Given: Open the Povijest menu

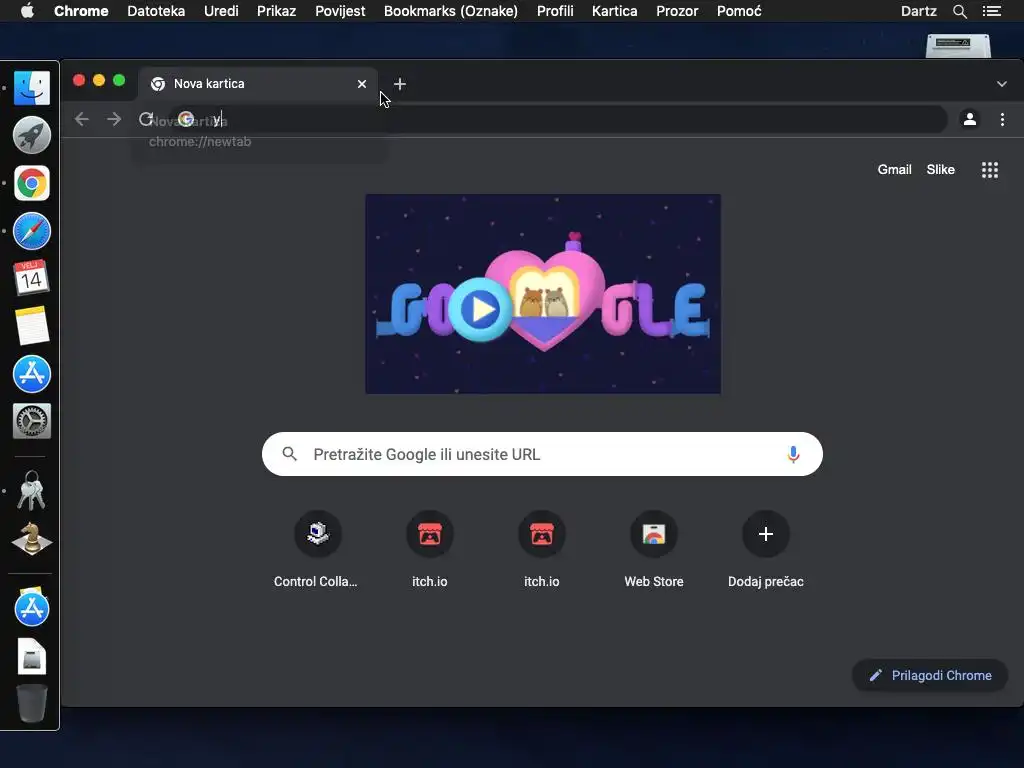Looking at the screenshot, I should [340, 11].
